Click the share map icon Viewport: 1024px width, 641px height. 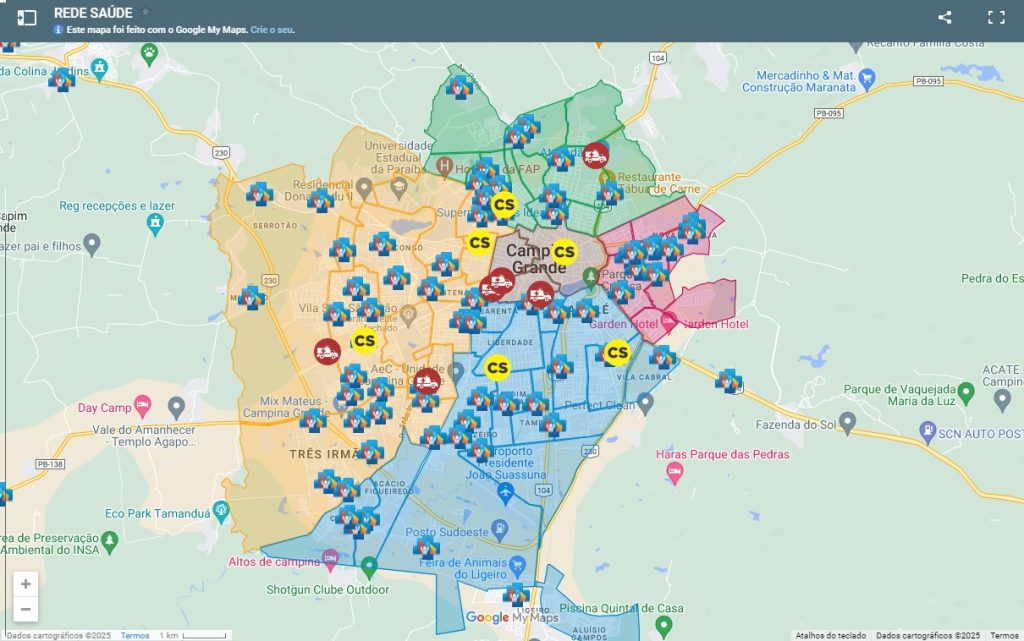pos(944,17)
